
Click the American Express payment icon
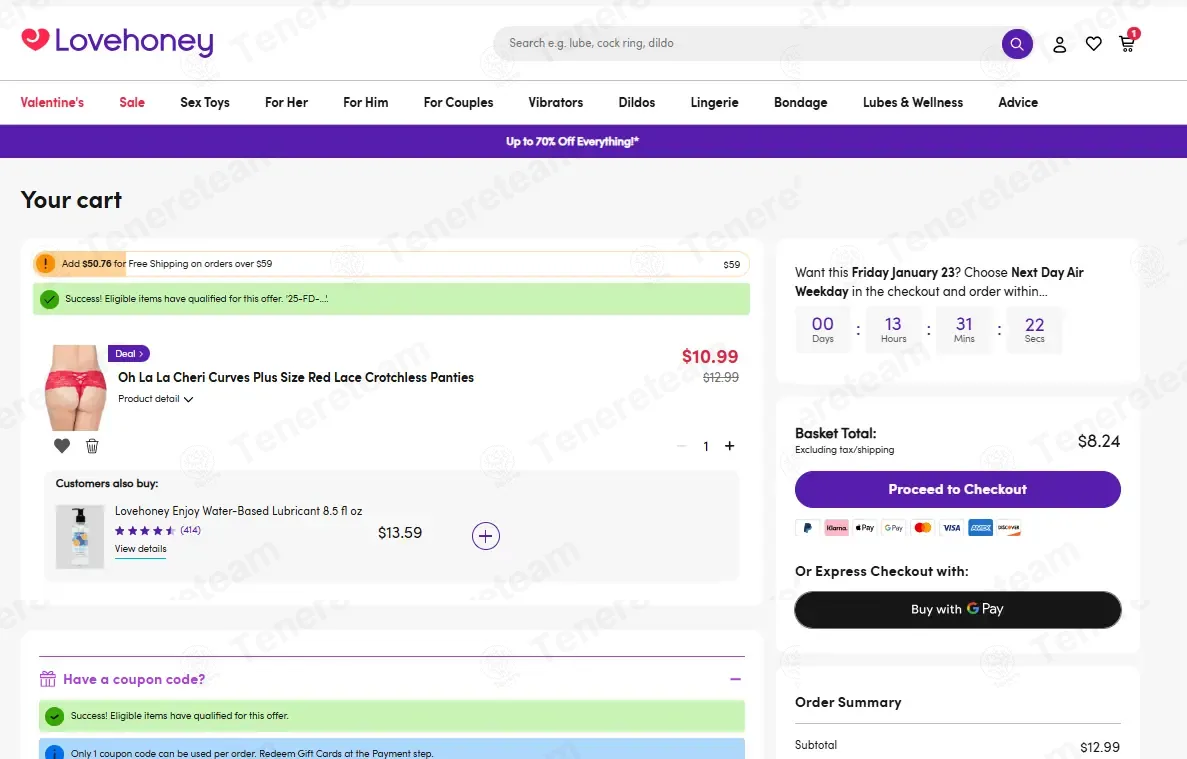pyautogui.click(x=980, y=528)
